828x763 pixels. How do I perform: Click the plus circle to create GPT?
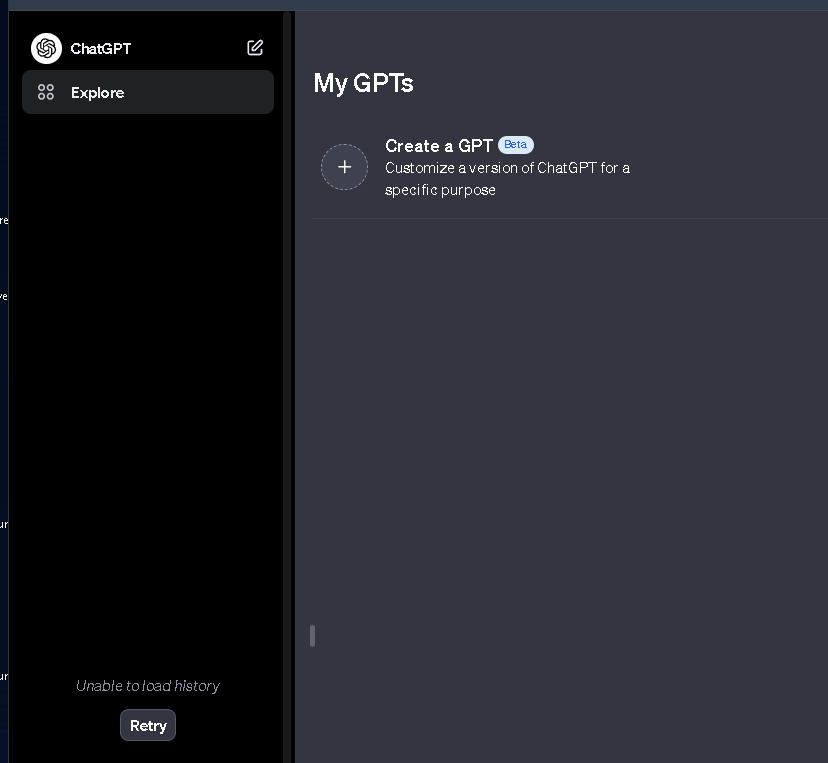coord(344,167)
